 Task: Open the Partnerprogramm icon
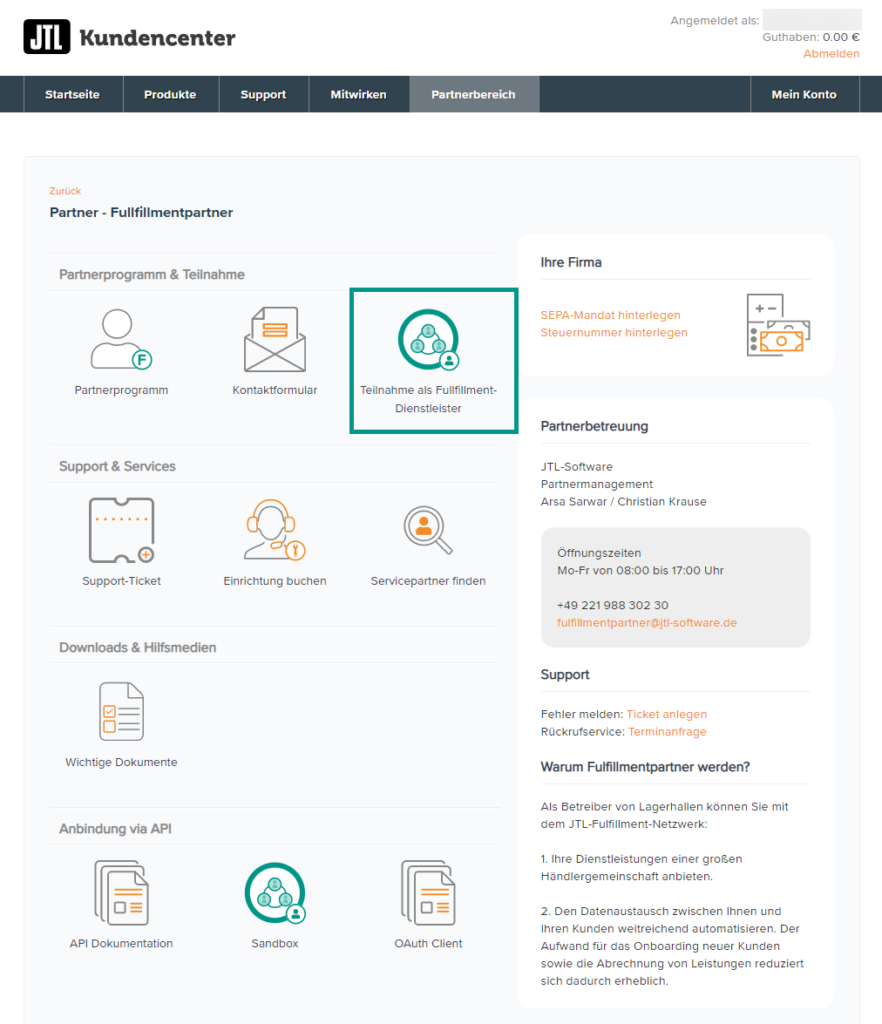coord(121,340)
